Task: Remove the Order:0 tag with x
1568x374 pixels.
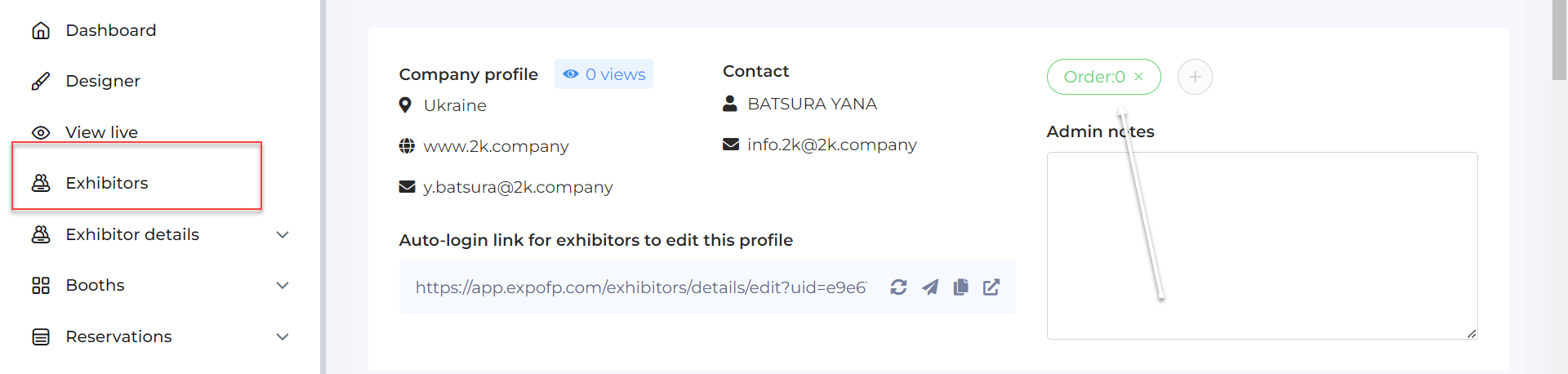Action: (1138, 77)
